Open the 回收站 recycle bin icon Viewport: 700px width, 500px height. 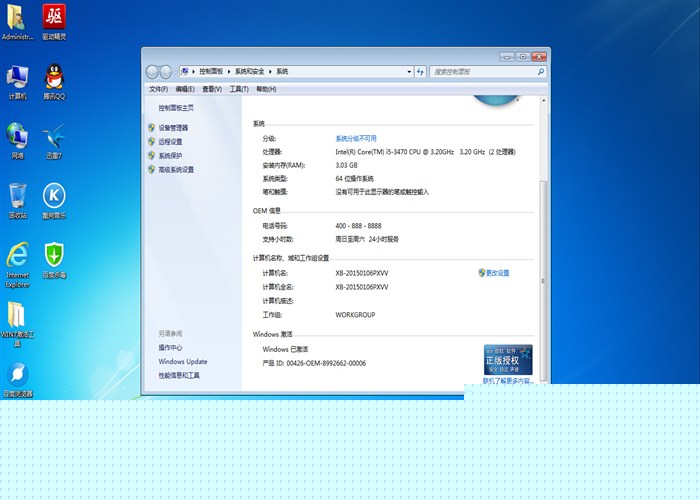pos(17,196)
